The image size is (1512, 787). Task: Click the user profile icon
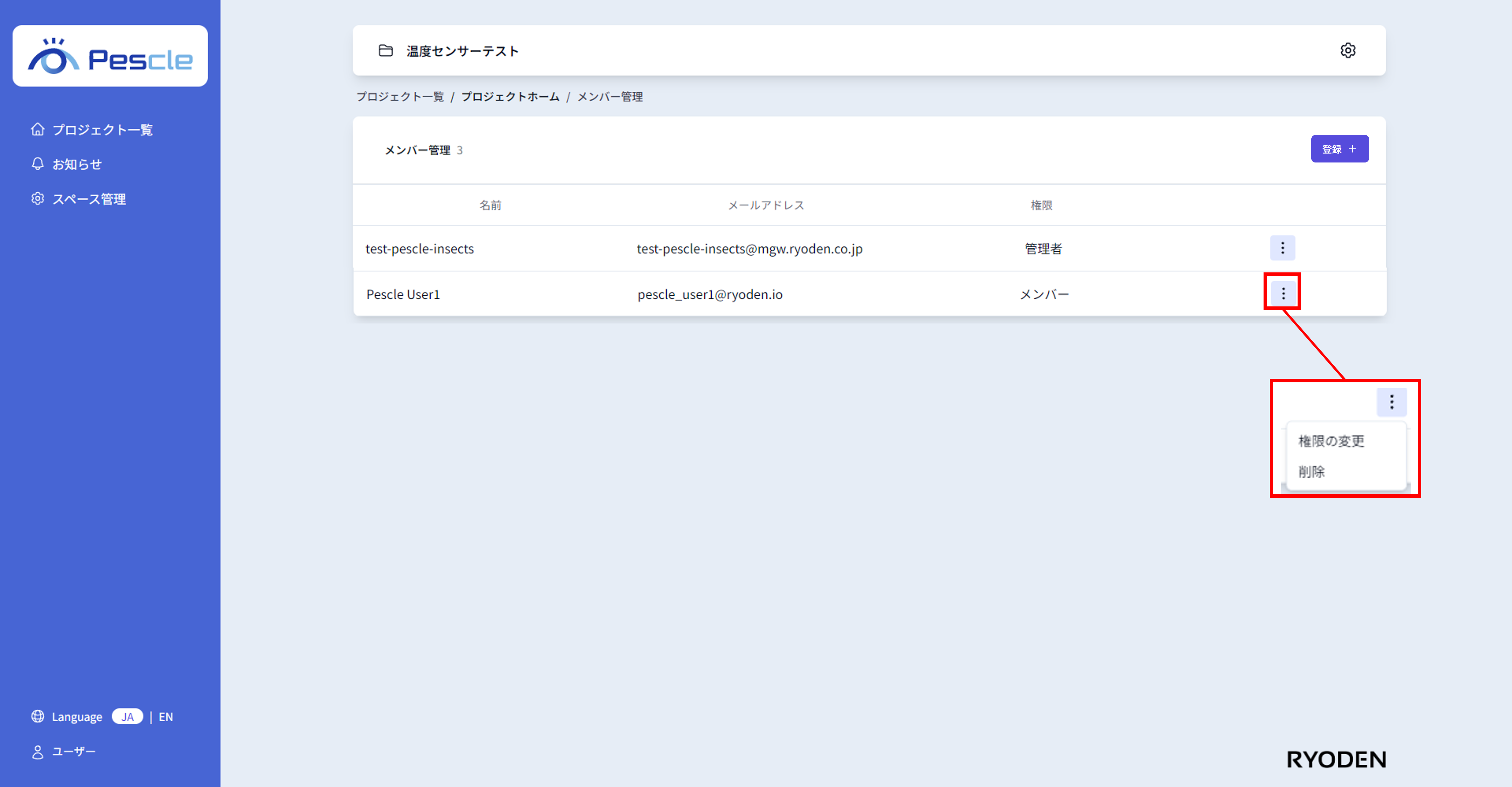pyautogui.click(x=37, y=752)
